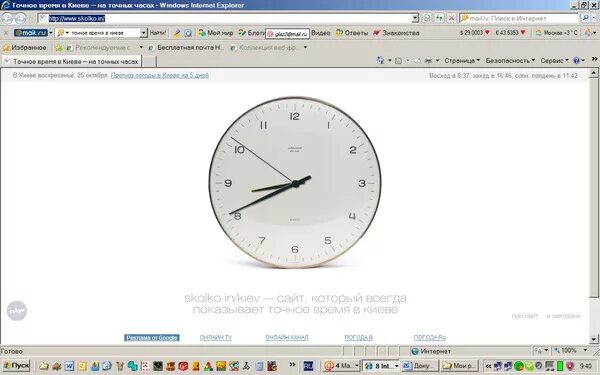Click the Home page icon in command bar
The width and height of the screenshot is (600, 375).
click(x=380, y=60)
